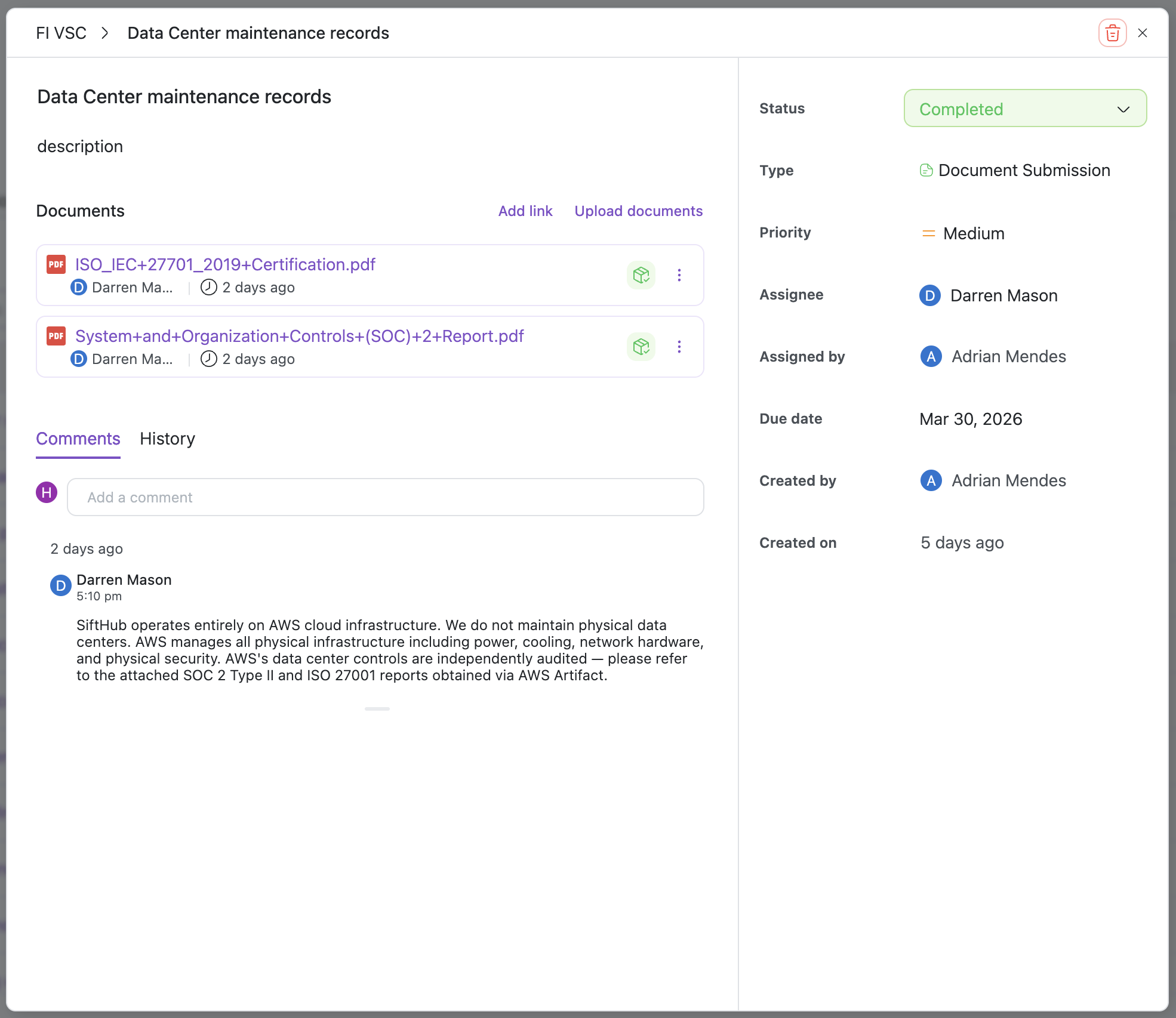
Task: Click the green box icon on SOC 2 report row
Action: coord(641,347)
